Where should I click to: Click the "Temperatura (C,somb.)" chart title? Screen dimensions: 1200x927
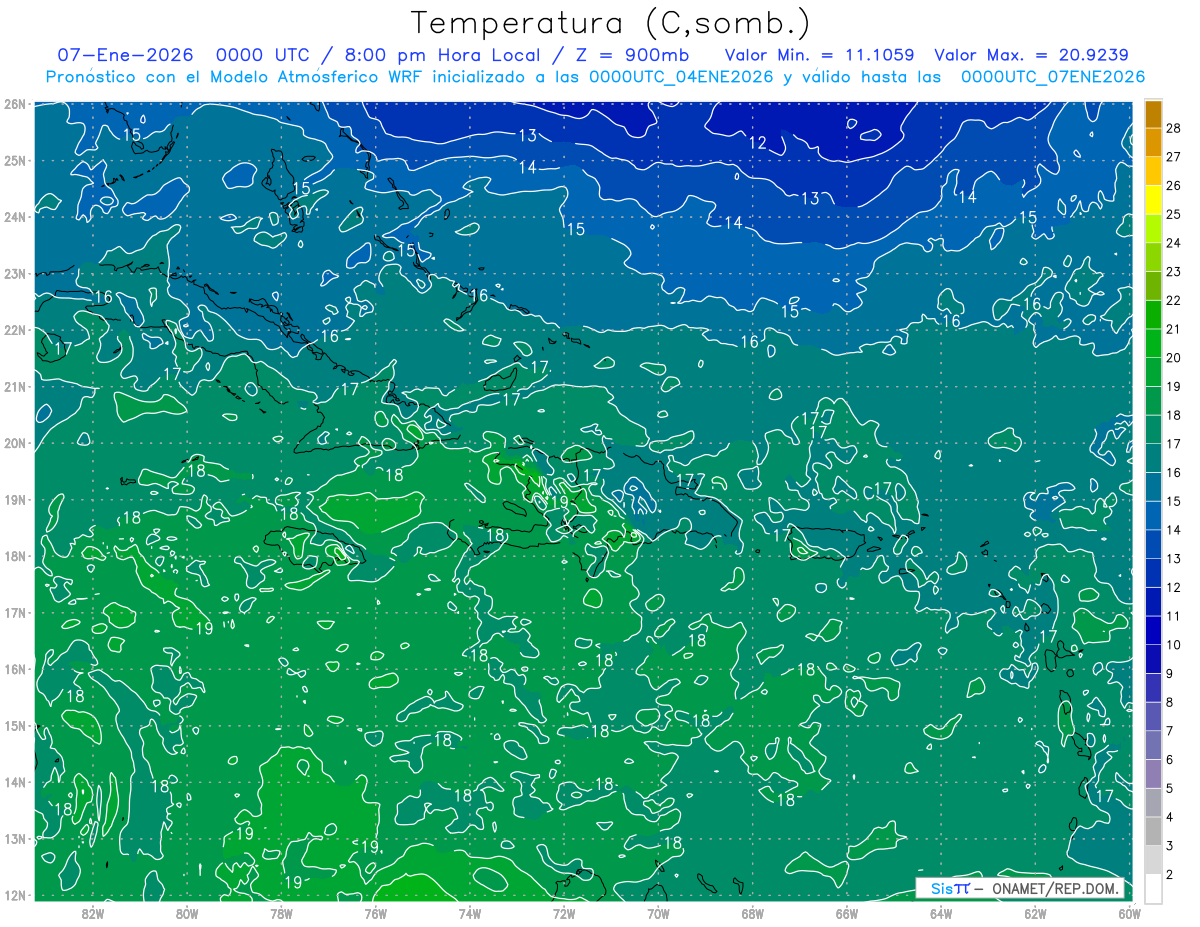(x=611, y=23)
